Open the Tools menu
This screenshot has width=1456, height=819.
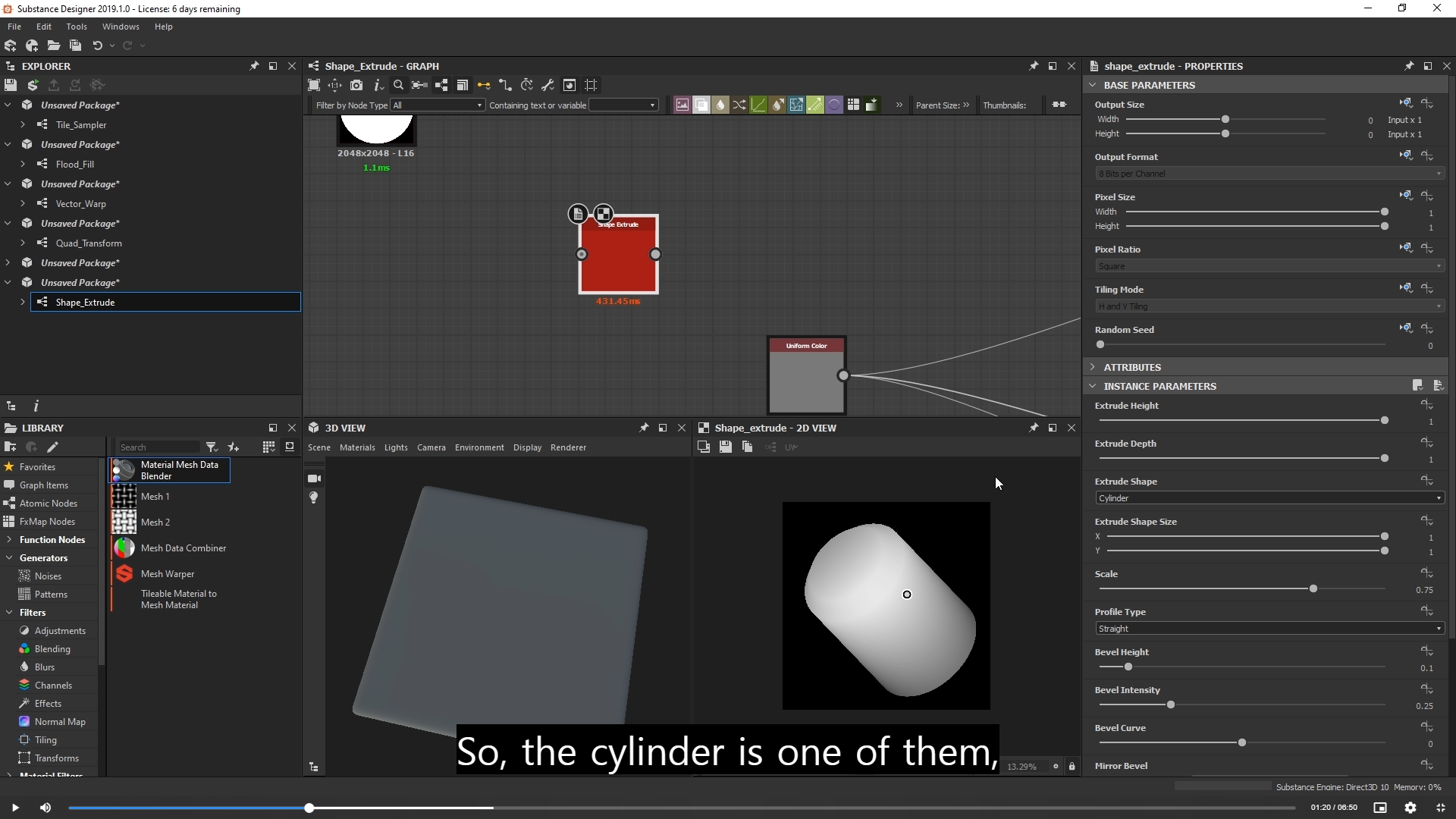[x=77, y=27]
